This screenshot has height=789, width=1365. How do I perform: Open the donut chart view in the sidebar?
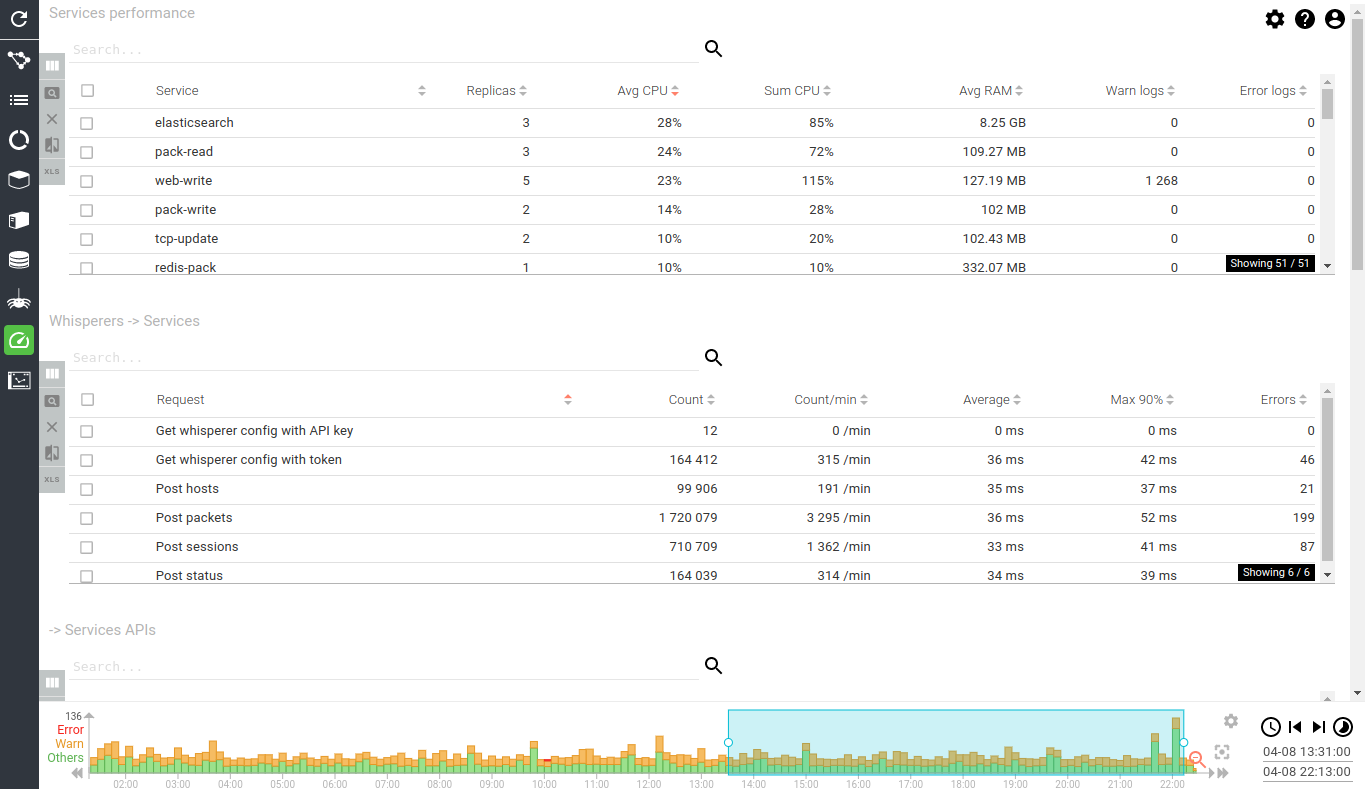point(19,140)
